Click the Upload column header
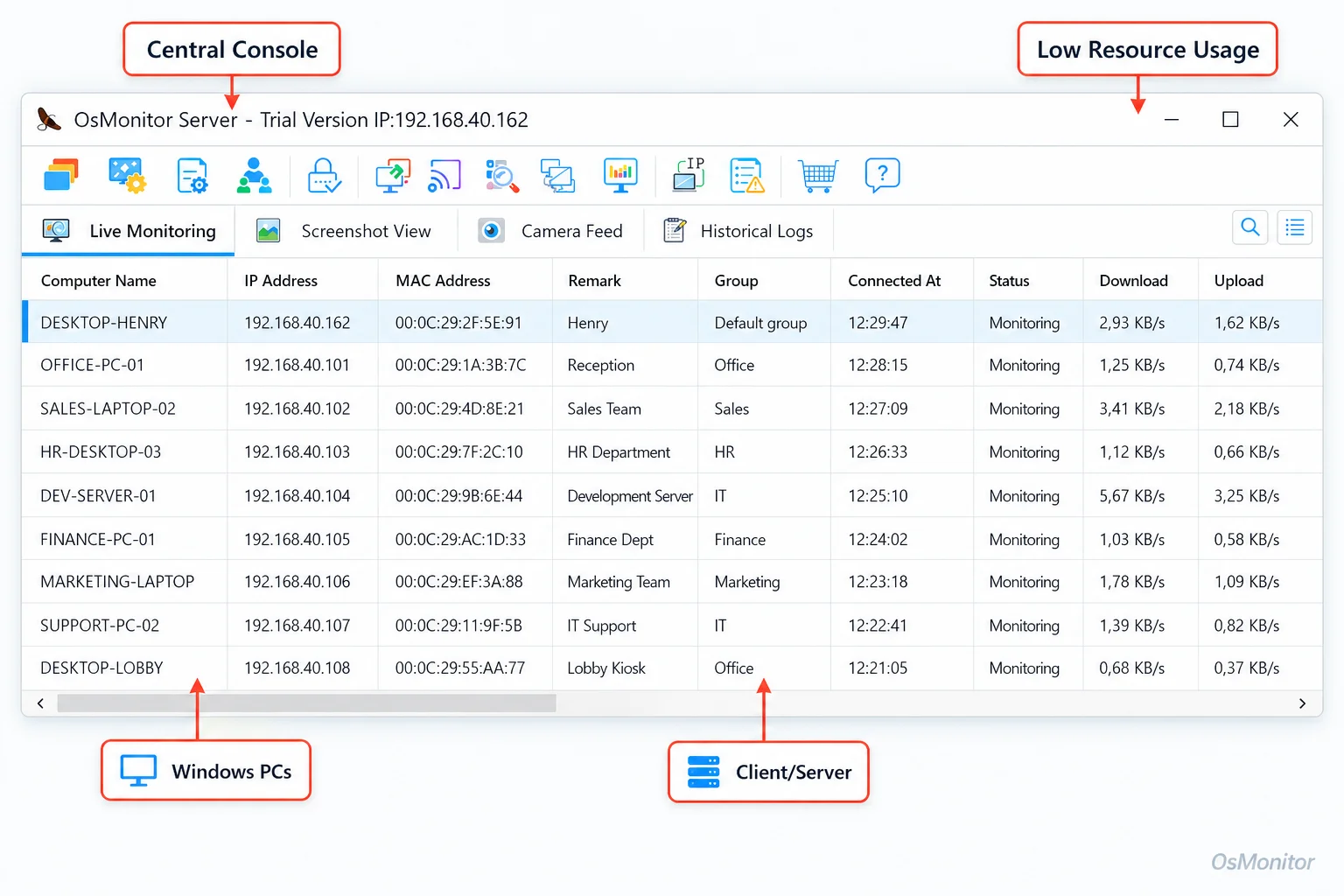 pyautogui.click(x=1238, y=281)
